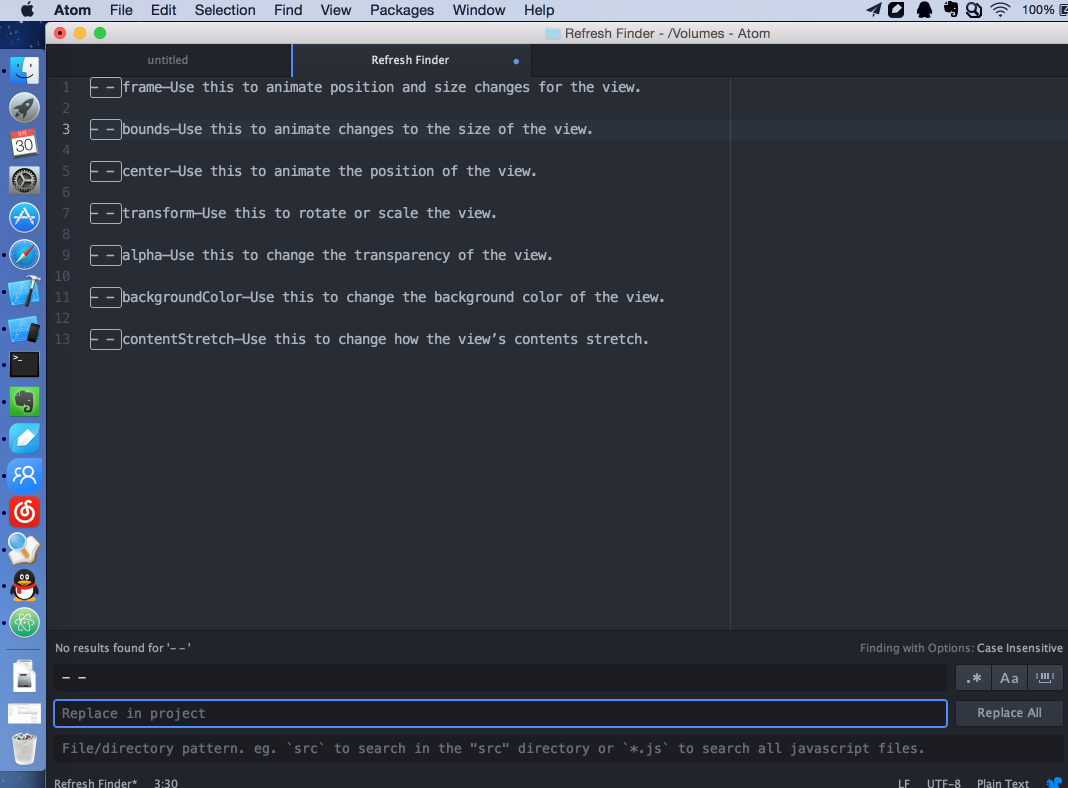Toggle the regex search option
The width and height of the screenshot is (1068, 788).
[973, 677]
